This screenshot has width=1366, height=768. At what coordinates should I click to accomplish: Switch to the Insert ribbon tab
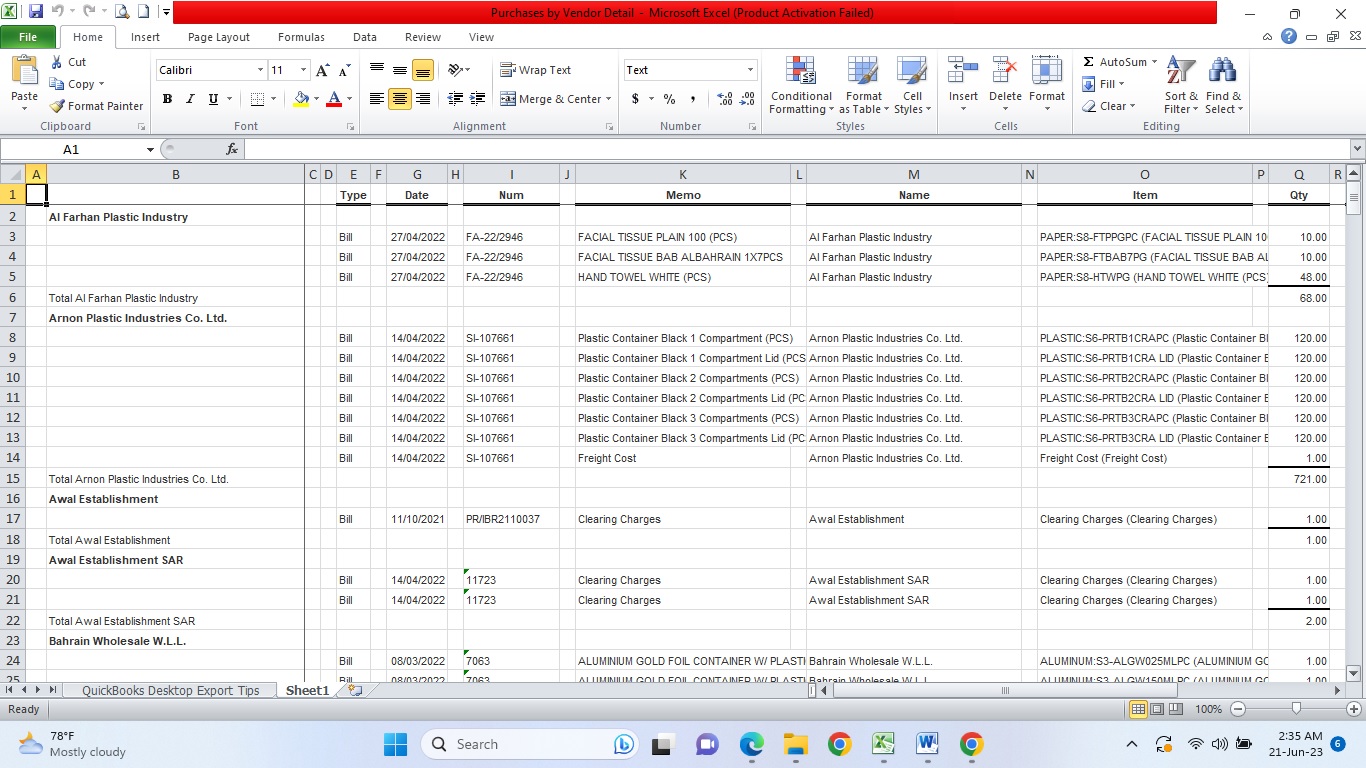click(145, 37)
